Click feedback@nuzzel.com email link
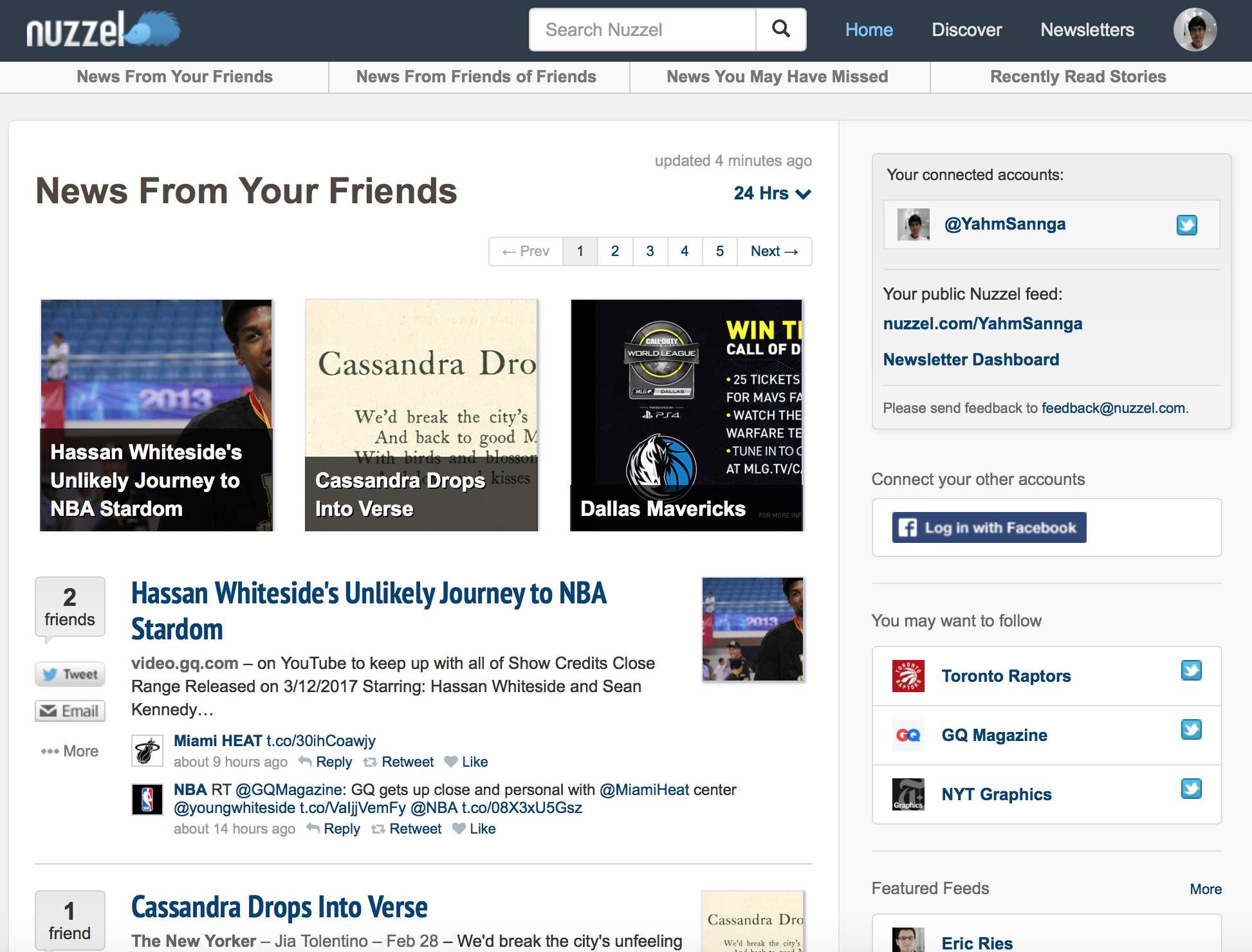1252x952 pixels. point(1113,408)
